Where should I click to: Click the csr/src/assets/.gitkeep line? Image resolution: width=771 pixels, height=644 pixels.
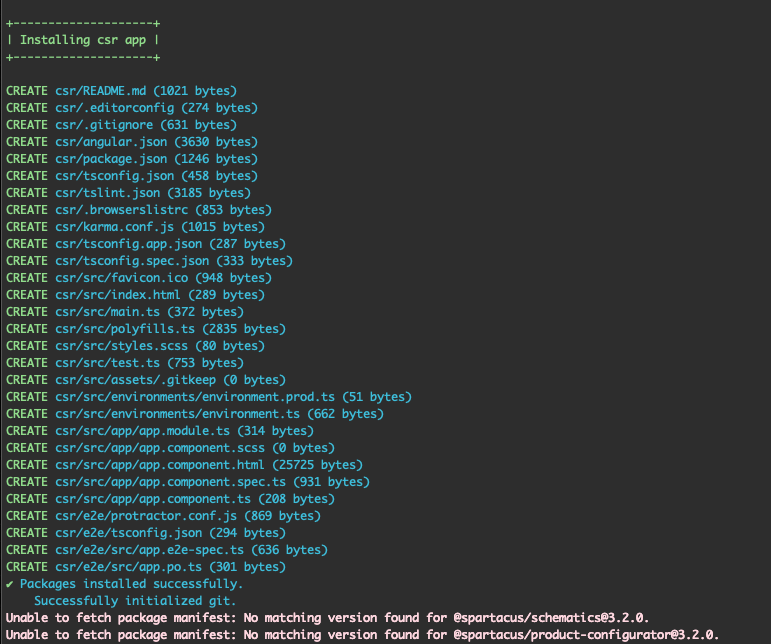point(146,380)
